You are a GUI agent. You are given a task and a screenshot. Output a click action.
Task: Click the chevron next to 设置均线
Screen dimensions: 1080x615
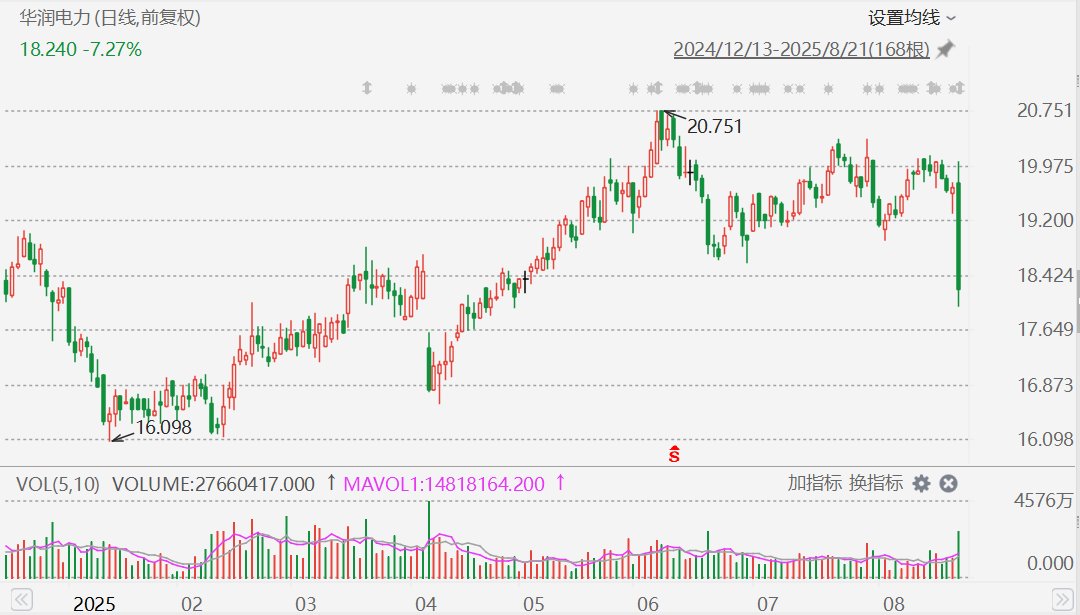point(951,18)
